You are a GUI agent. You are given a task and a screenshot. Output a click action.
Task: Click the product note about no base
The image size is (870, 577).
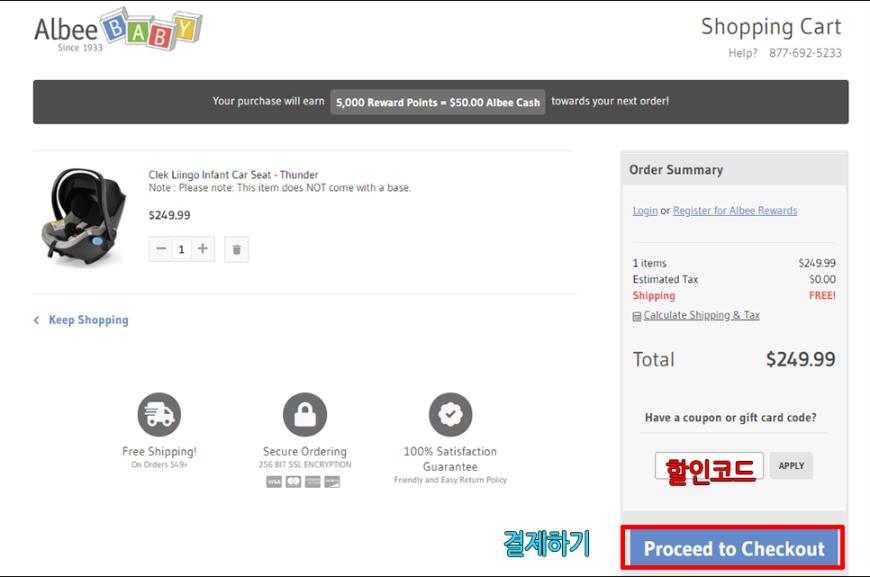point(280,188)
